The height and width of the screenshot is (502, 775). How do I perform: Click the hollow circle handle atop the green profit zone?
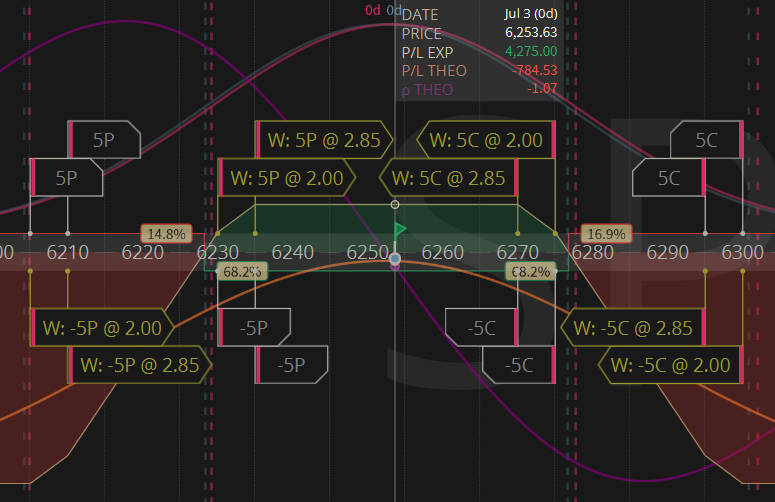(395, 204)
